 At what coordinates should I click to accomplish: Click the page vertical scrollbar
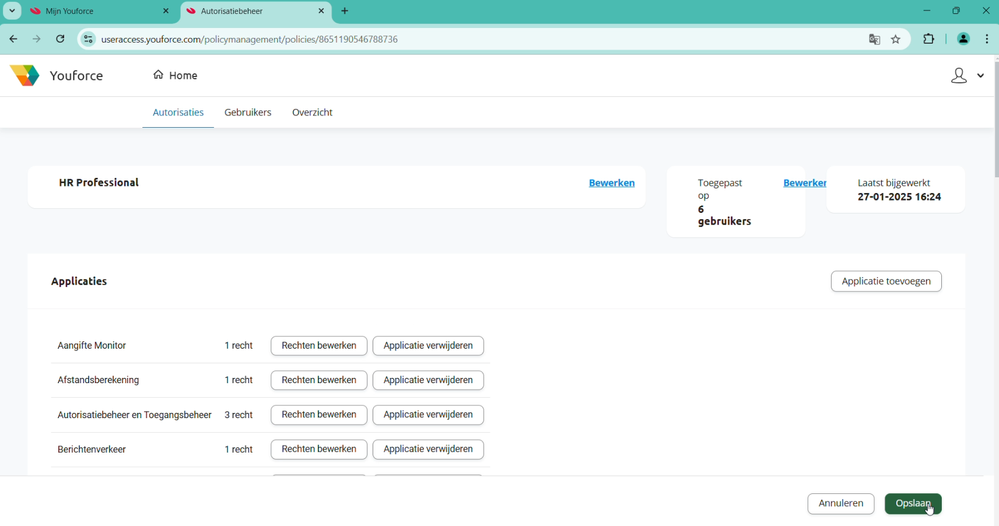(995, 118)
